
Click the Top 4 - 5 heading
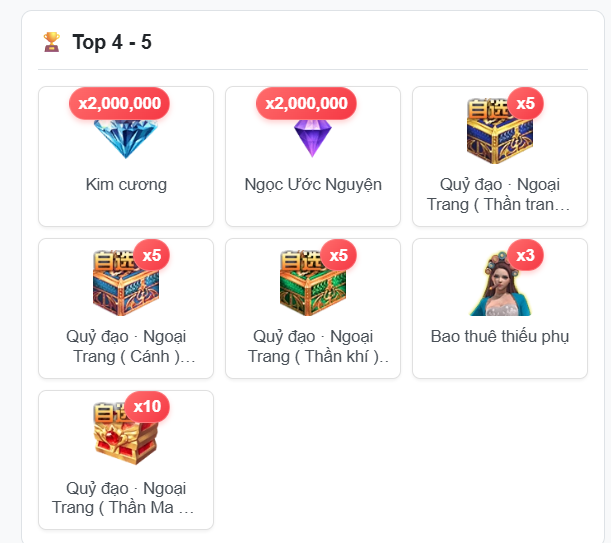(112, 42)
